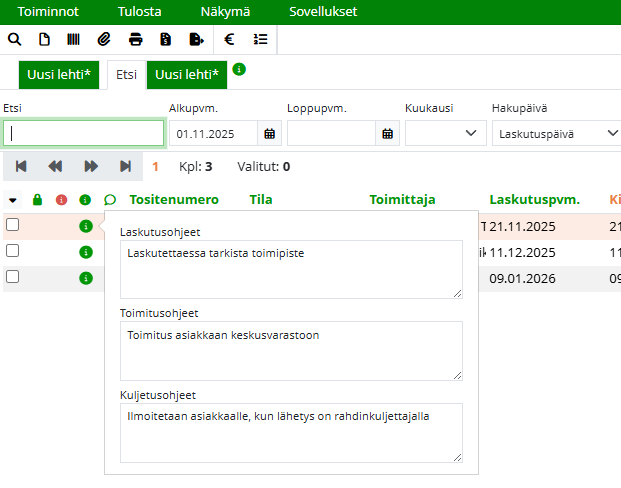The width and height of the screenshot is (621, 488).
Task: Open the row selection dropdown arrow
Action: point(13,200)
